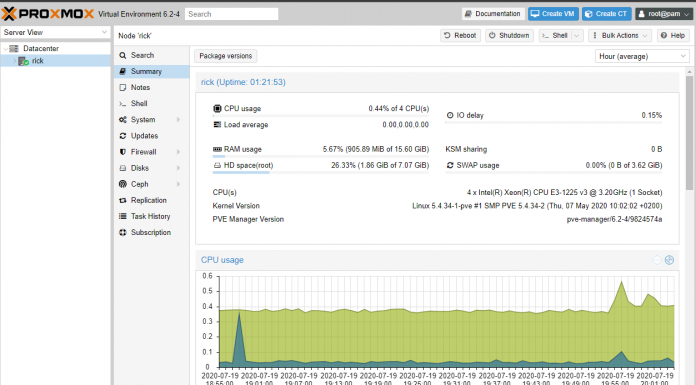
Task: Click the SWAP usage refresh icon
Action: tap(450, 165)
